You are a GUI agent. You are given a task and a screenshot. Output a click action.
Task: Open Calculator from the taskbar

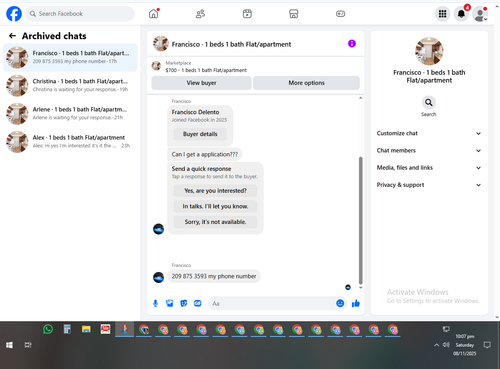67,329
